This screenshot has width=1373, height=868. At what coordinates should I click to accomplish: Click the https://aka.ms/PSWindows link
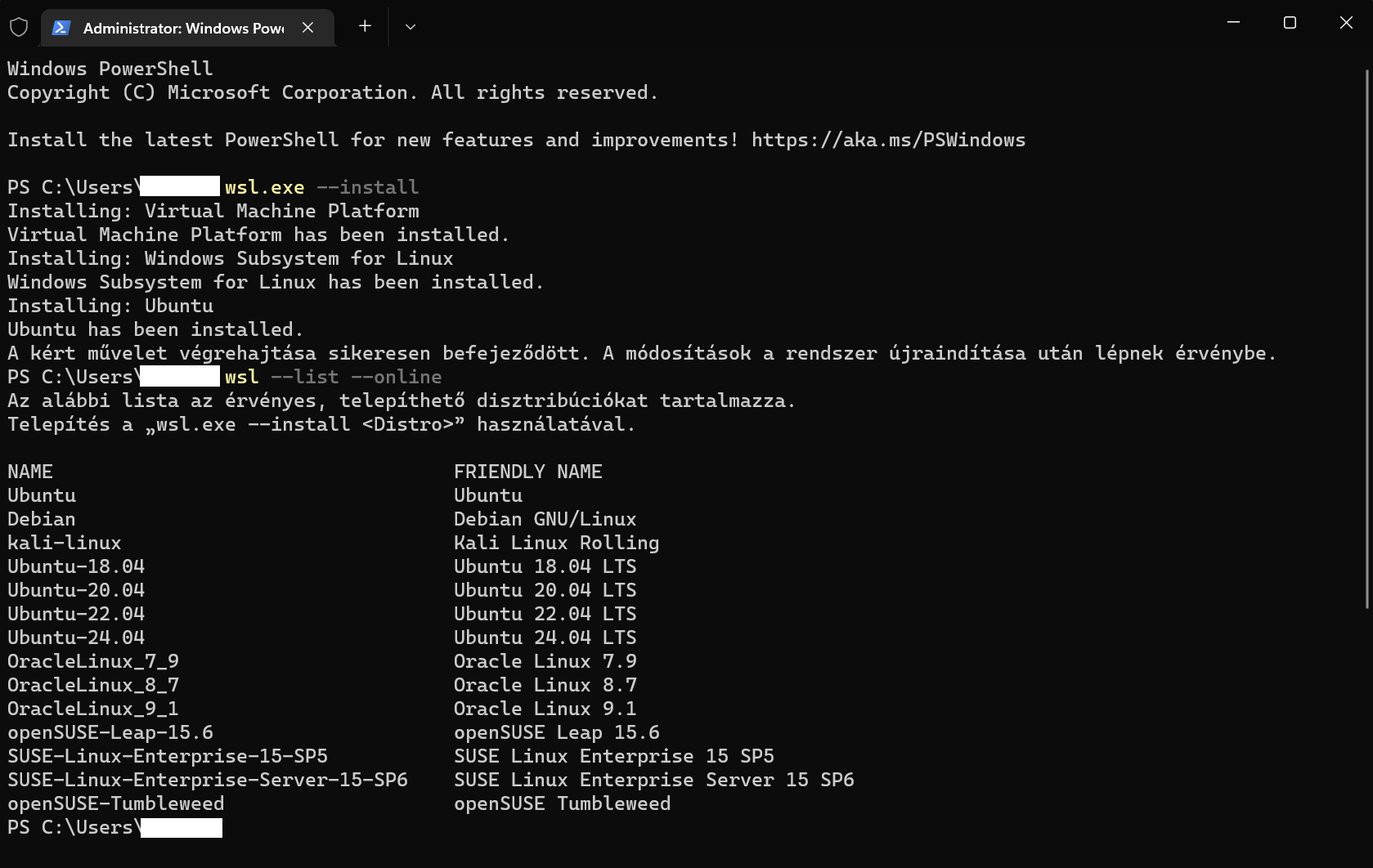[888, 140]
